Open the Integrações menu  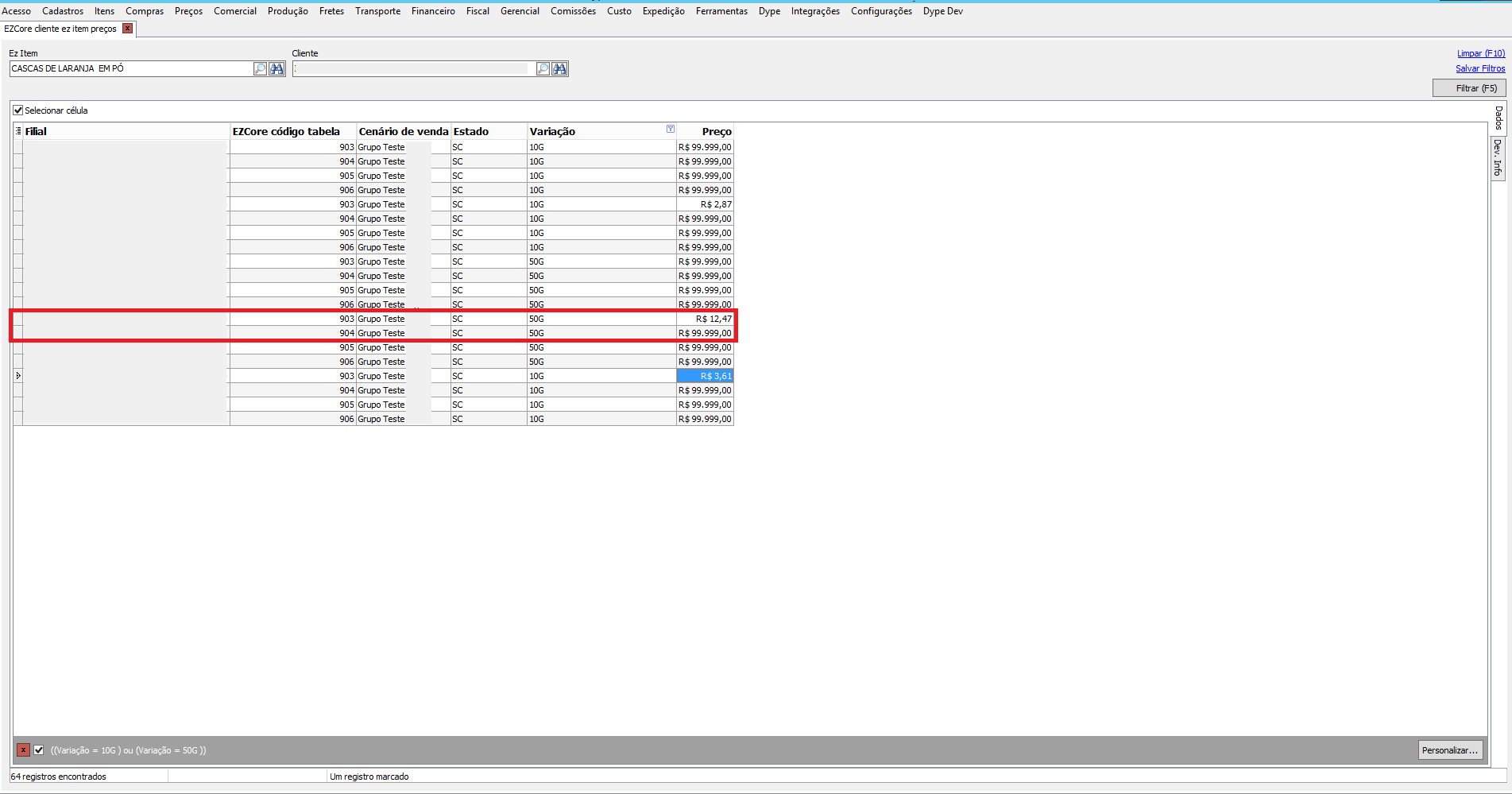(x=815, y=11)
